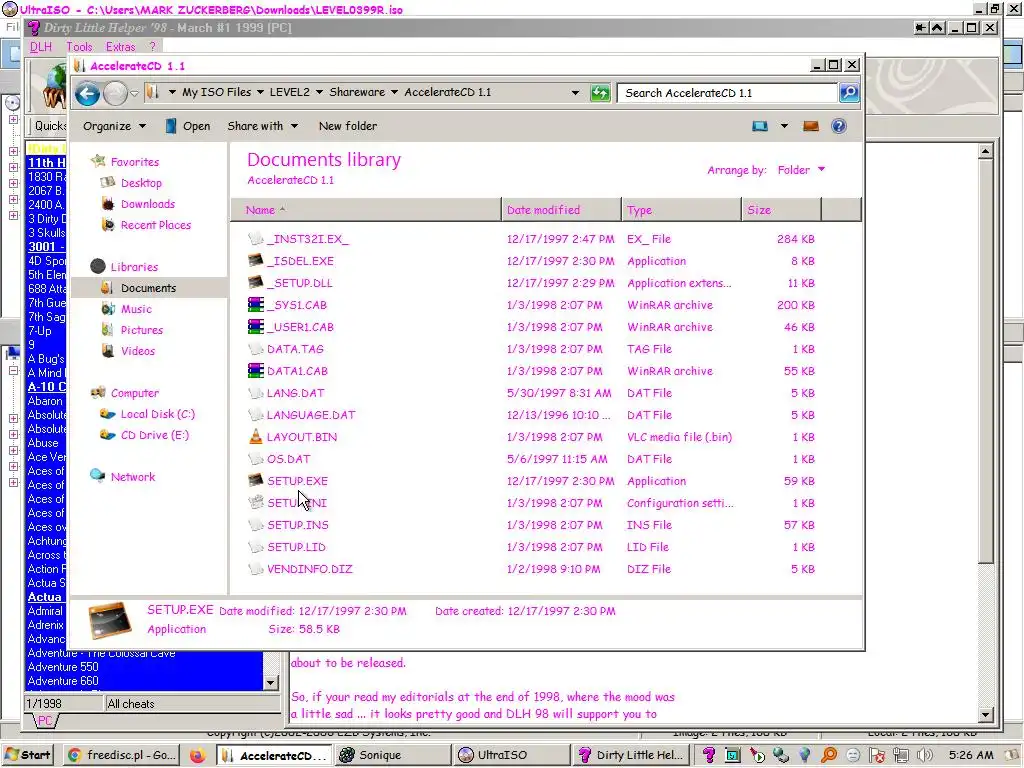Sort by the Name column header

pos(366,210)
